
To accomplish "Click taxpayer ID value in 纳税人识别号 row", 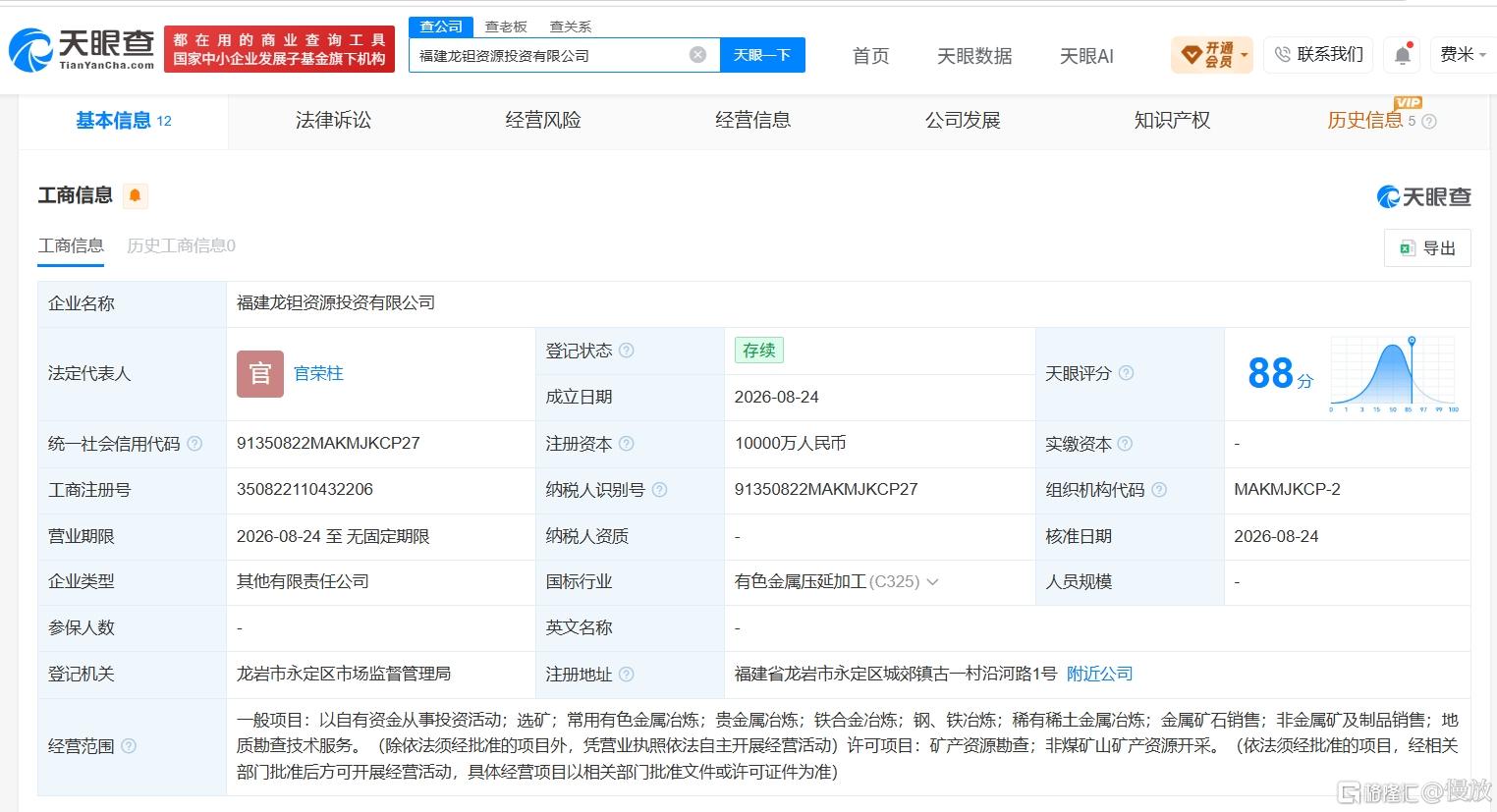I will coord(826,490).
